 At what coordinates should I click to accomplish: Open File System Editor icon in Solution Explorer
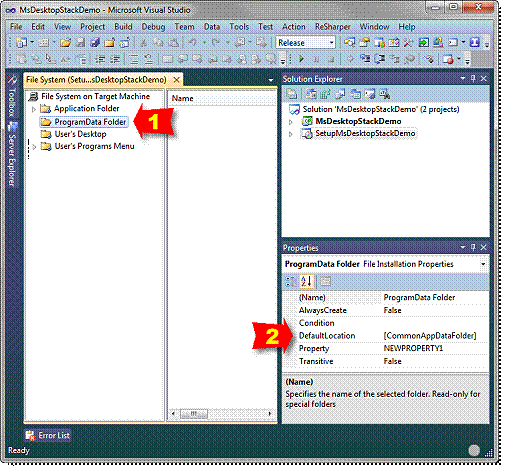pyautogui.click(x=311, y=94)
